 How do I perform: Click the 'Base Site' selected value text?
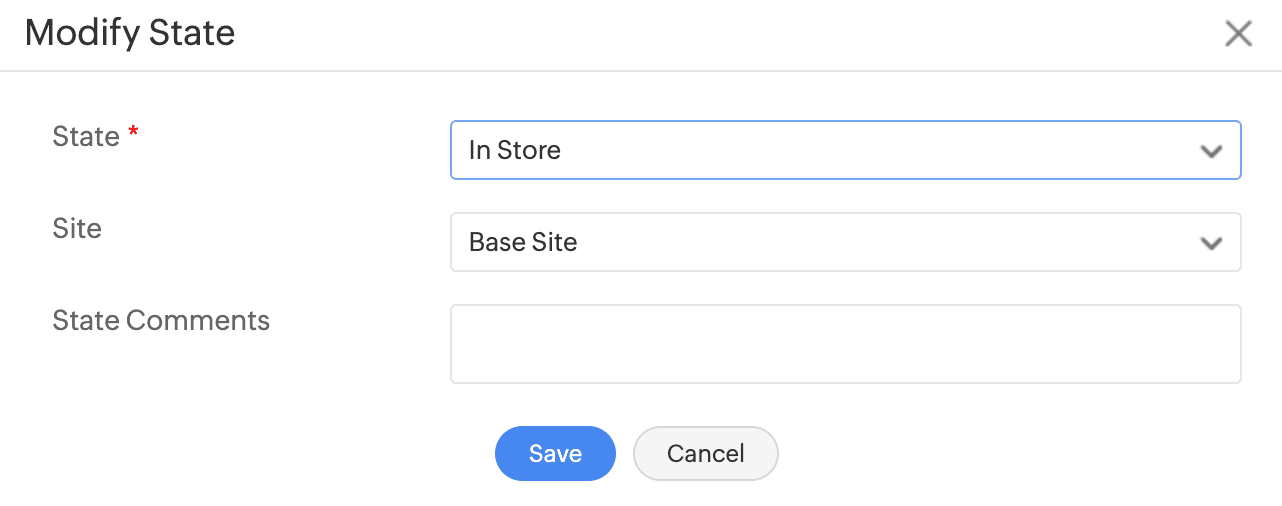(x=523, y=242)
